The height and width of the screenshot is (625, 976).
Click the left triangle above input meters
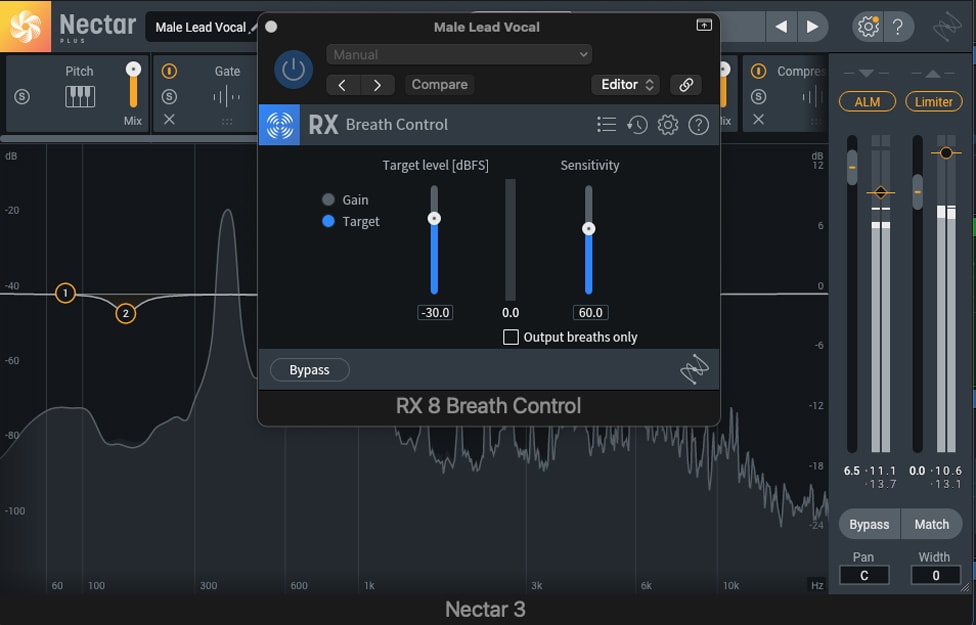point(866,73)
